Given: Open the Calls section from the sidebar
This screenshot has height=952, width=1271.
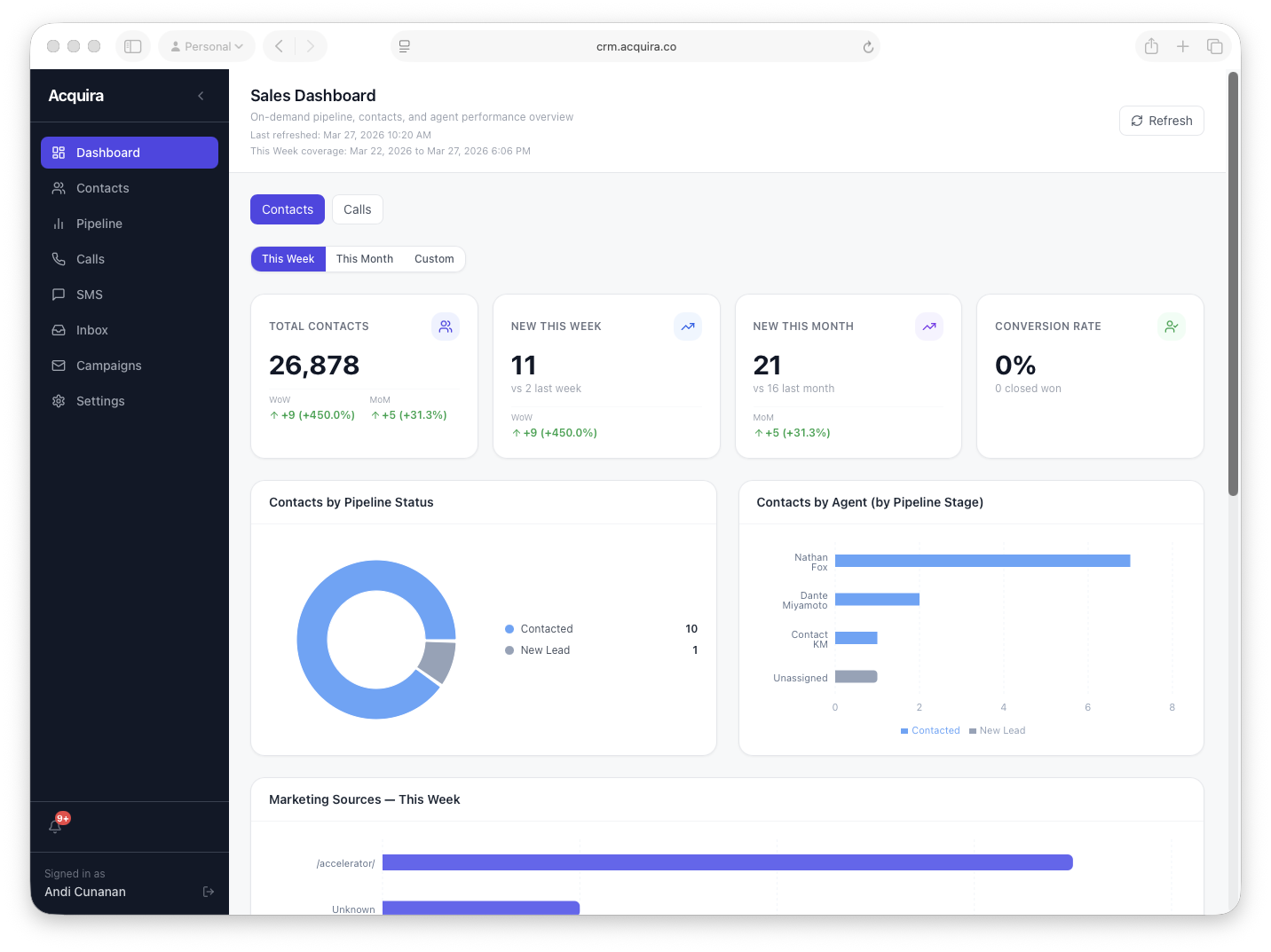Looking at the screenshot, I should point(89,259).
